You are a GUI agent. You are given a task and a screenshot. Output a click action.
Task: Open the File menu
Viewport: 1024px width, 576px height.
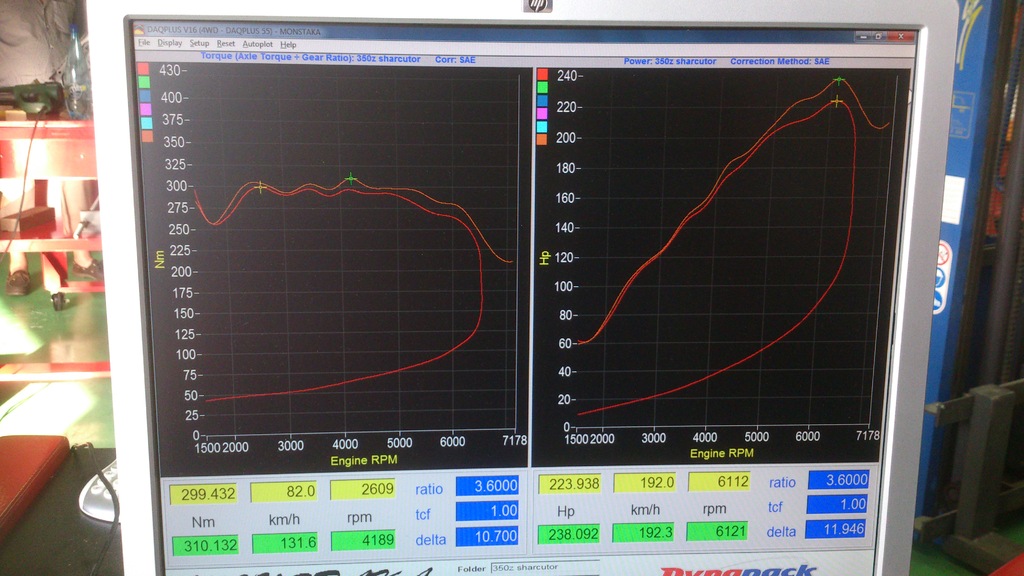[144, 44]
